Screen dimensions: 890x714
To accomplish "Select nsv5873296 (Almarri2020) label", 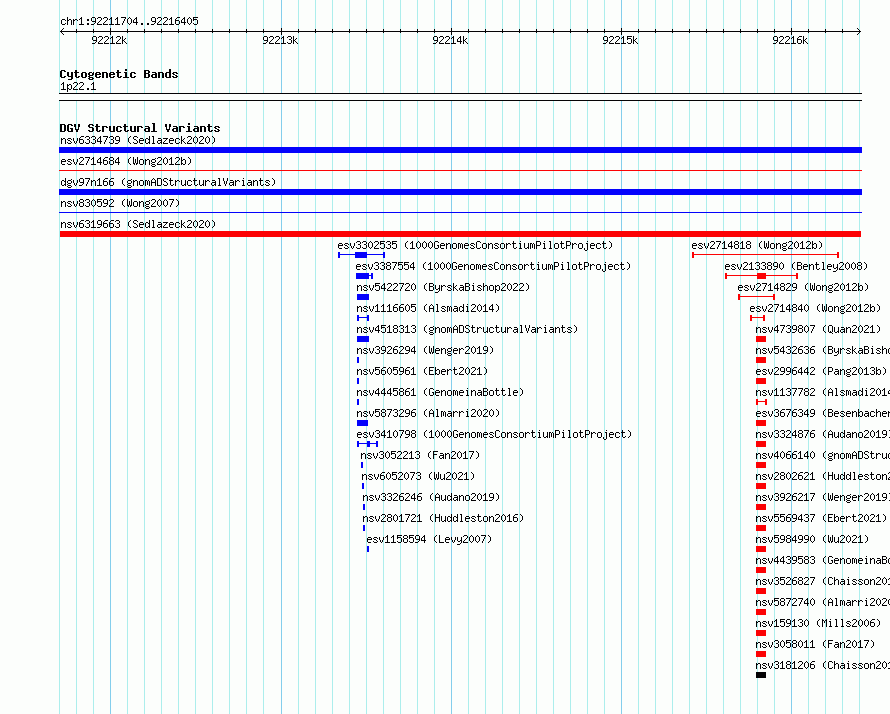I will [428, 413].
